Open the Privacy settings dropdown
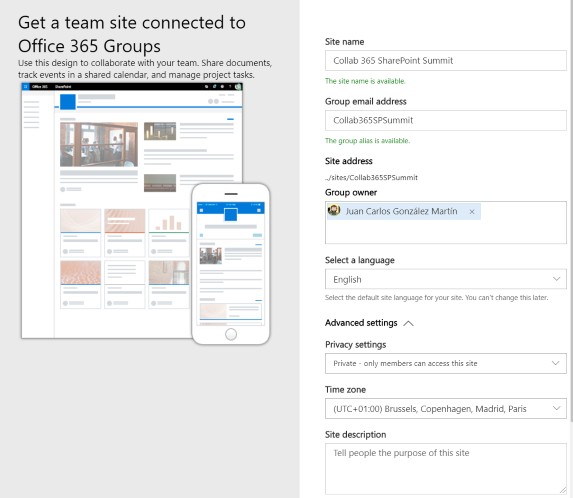 (x=445, y=364)
